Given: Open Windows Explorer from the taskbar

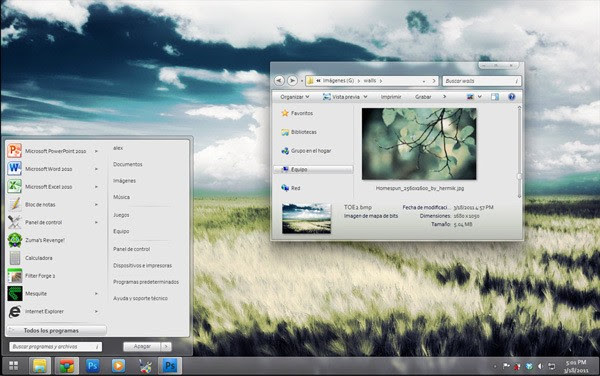Looking at the screenshot, I should coord(40,366).
